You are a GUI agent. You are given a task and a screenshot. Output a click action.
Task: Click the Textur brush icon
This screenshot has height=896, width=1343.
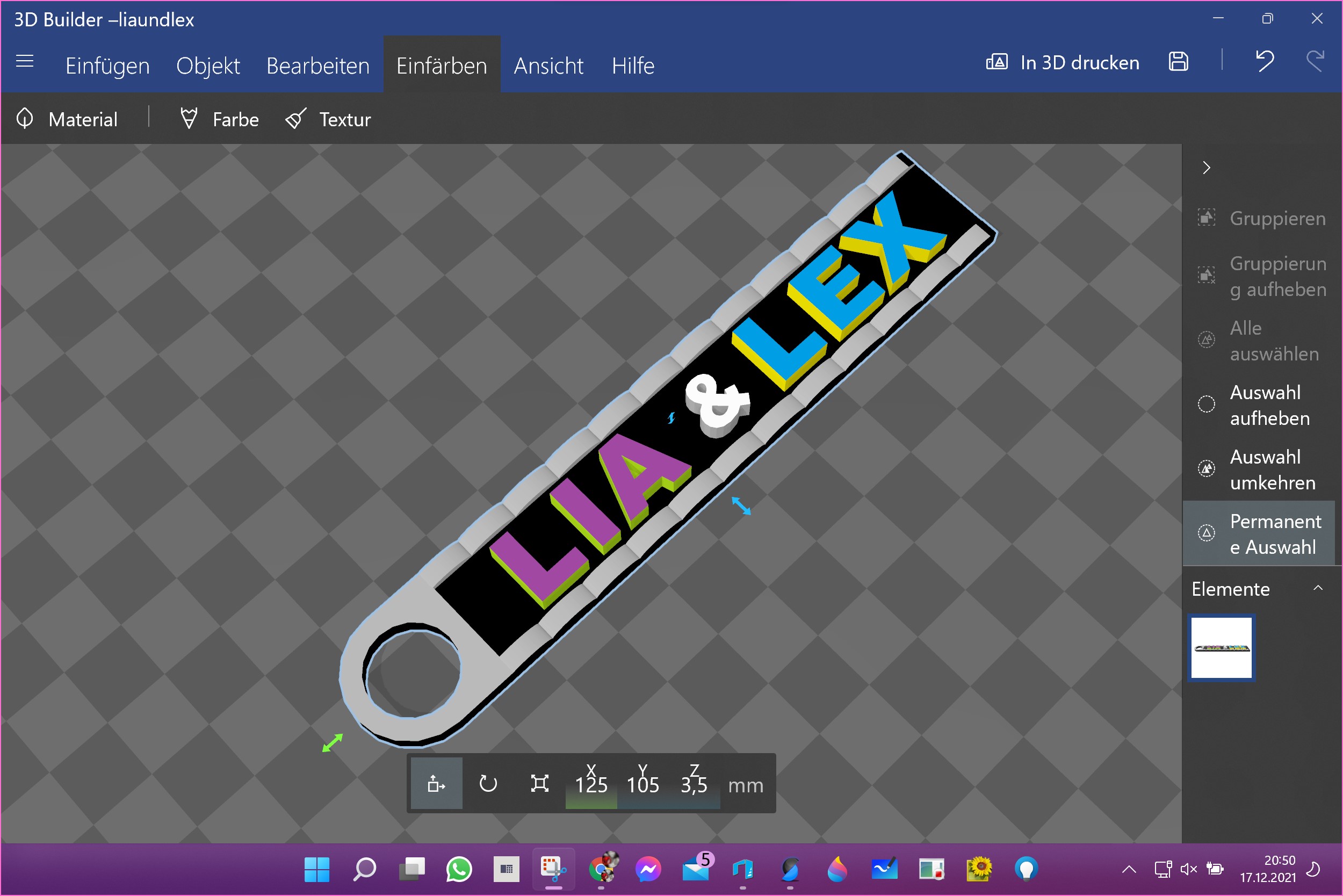296,119
